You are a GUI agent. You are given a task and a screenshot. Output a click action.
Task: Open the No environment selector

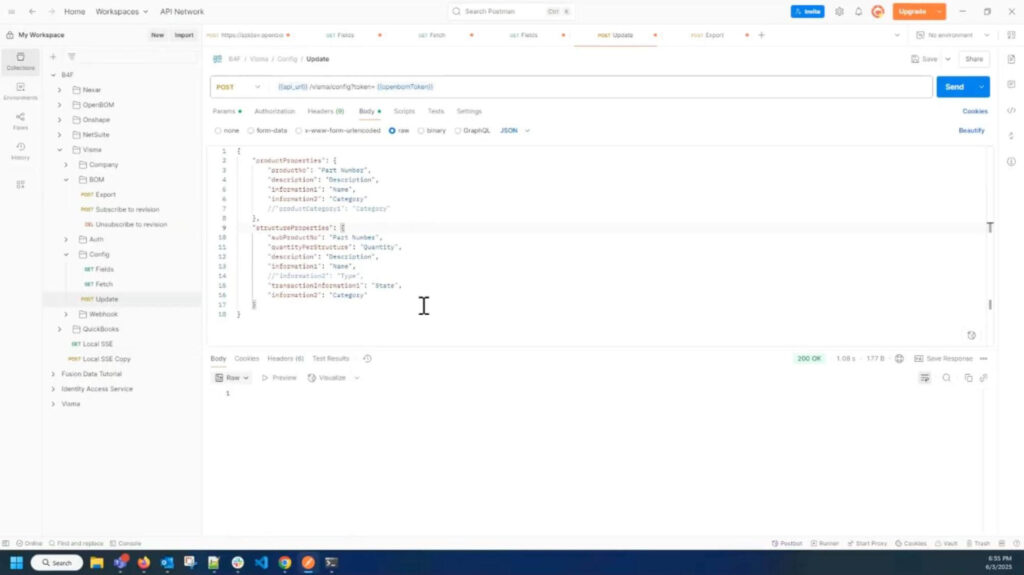point(953,35)
